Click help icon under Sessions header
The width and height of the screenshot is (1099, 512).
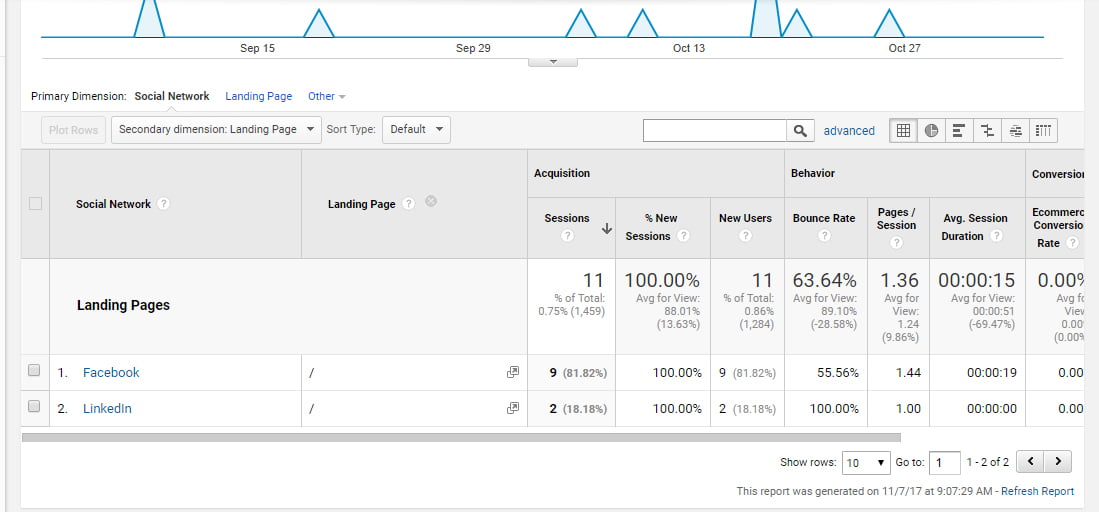coord(568,236)
